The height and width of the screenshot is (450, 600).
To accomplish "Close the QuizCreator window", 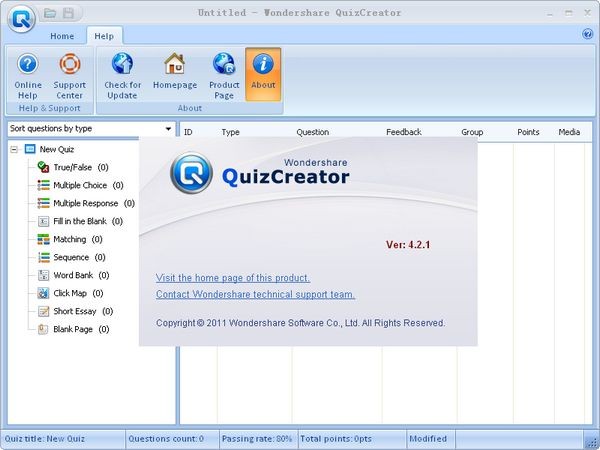I will point(587,13).
